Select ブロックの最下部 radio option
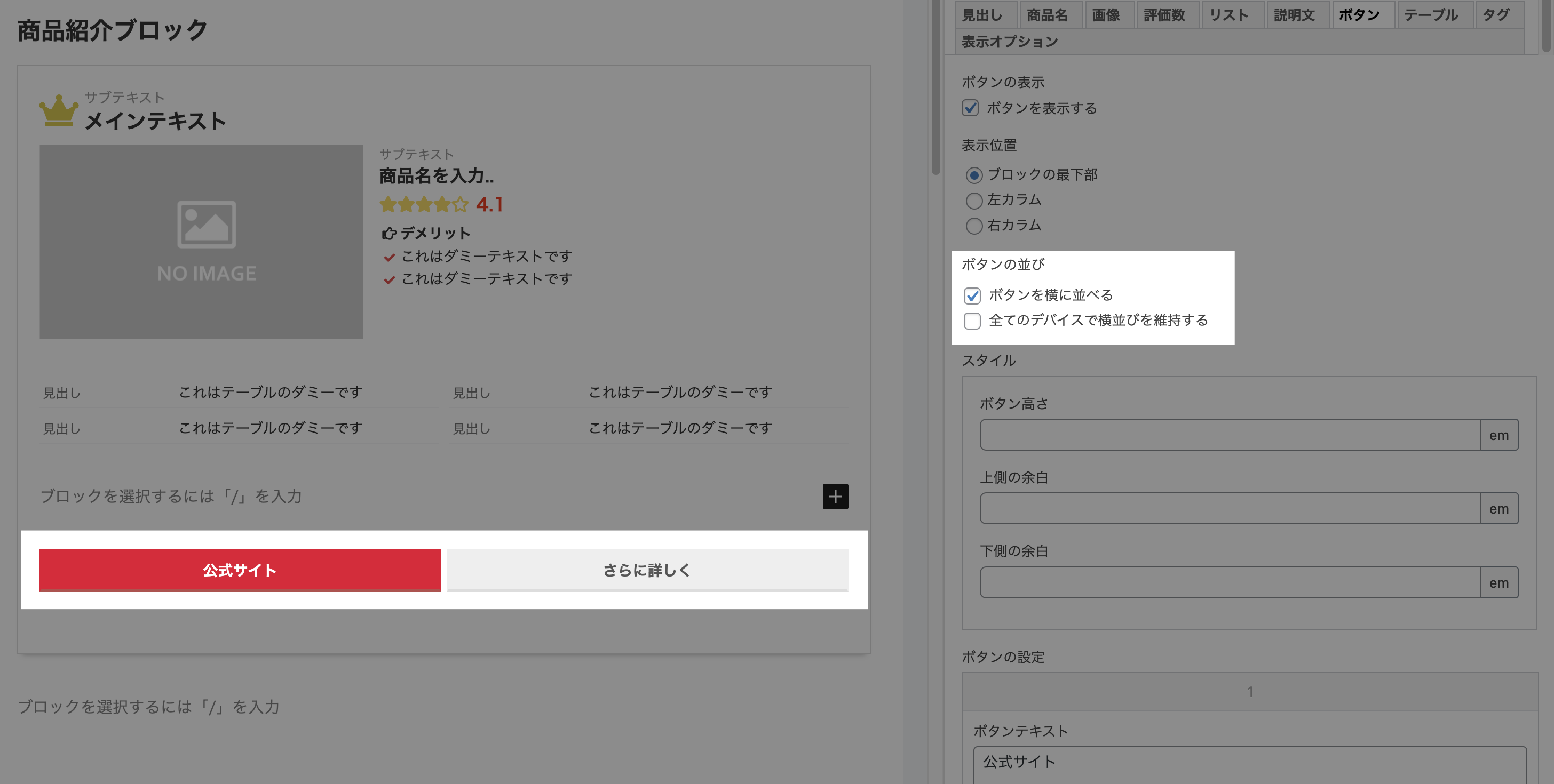 tap(974, 175)
